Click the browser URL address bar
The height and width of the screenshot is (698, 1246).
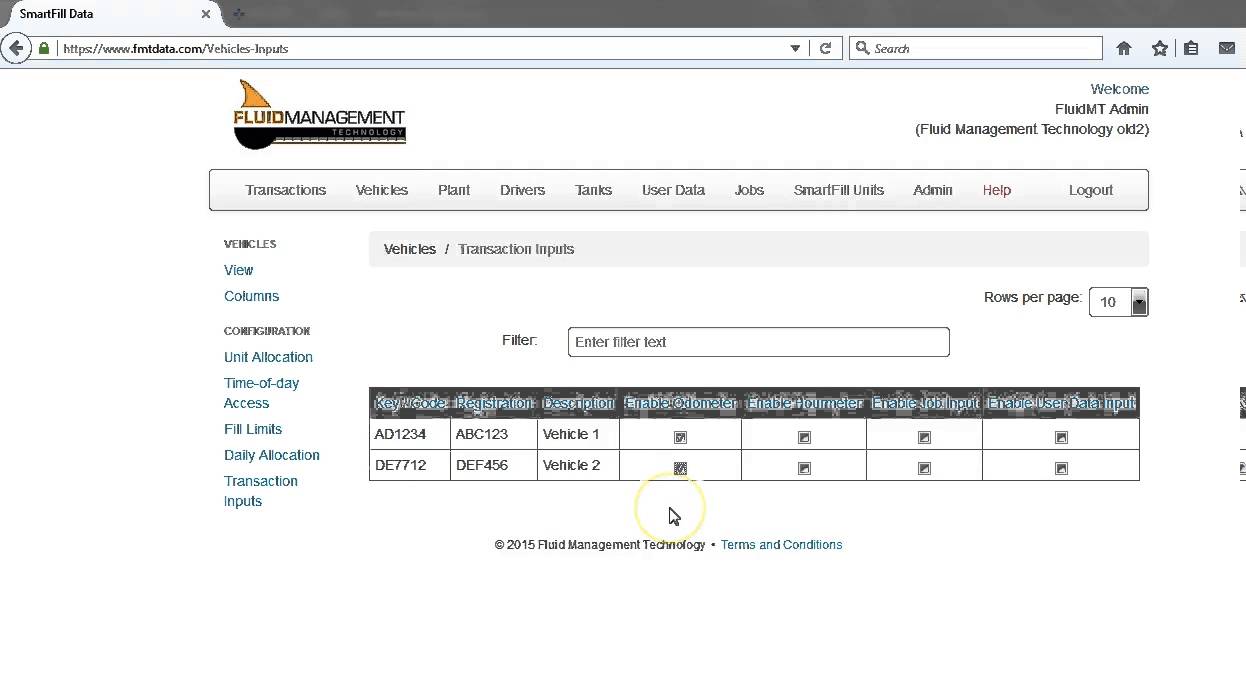[420, 48]
